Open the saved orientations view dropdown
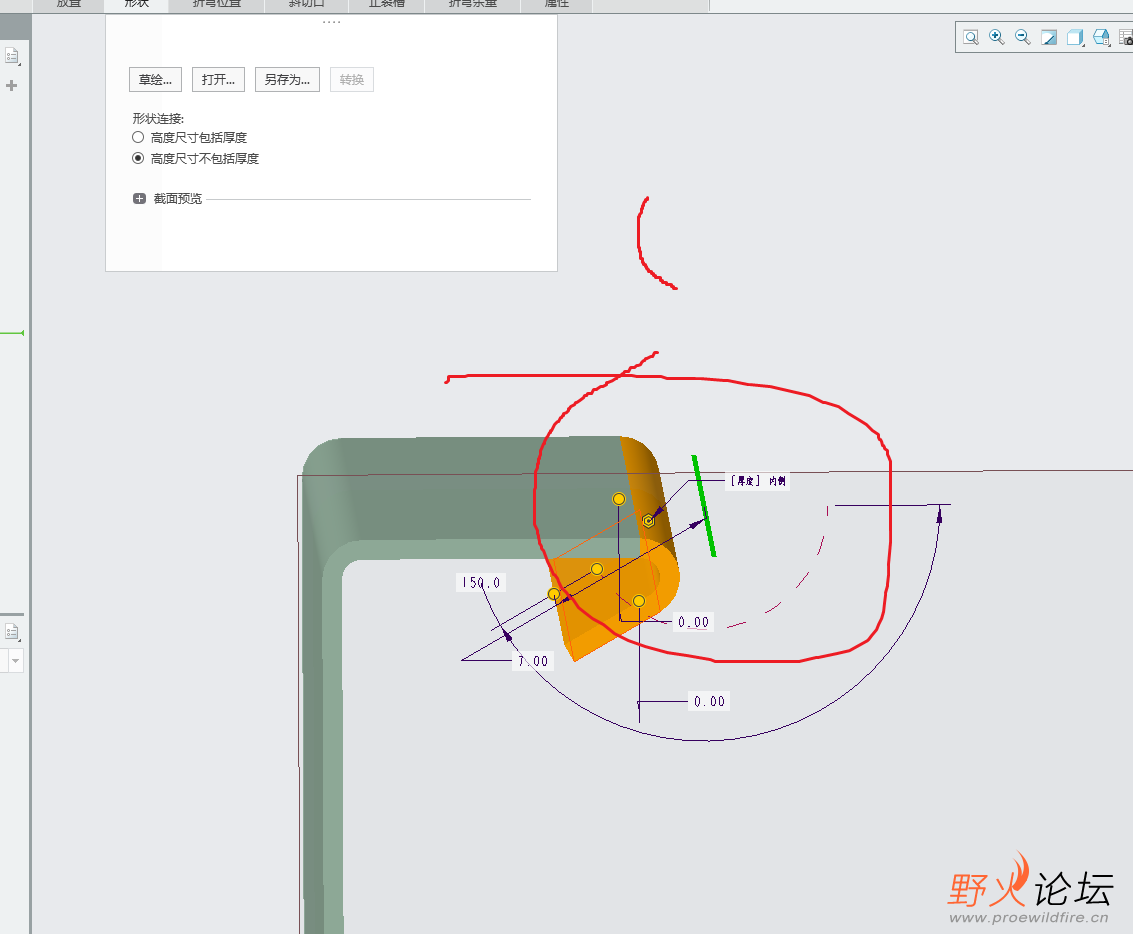The width and height of the screenshot is (1133, 934). [x=1101, y=37]
